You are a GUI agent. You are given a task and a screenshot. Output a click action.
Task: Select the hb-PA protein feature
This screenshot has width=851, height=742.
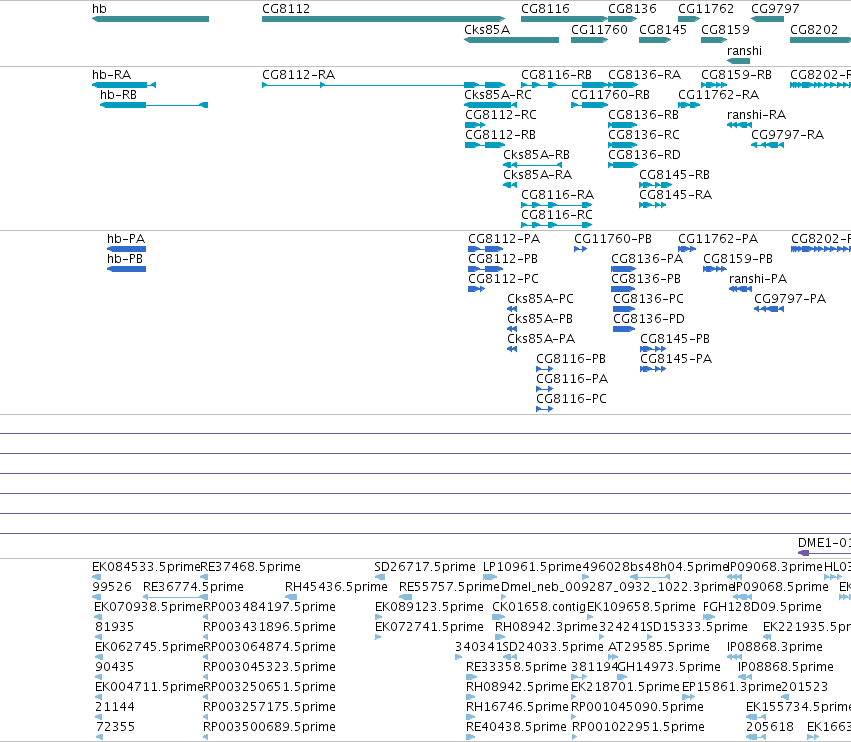(126, 249)
